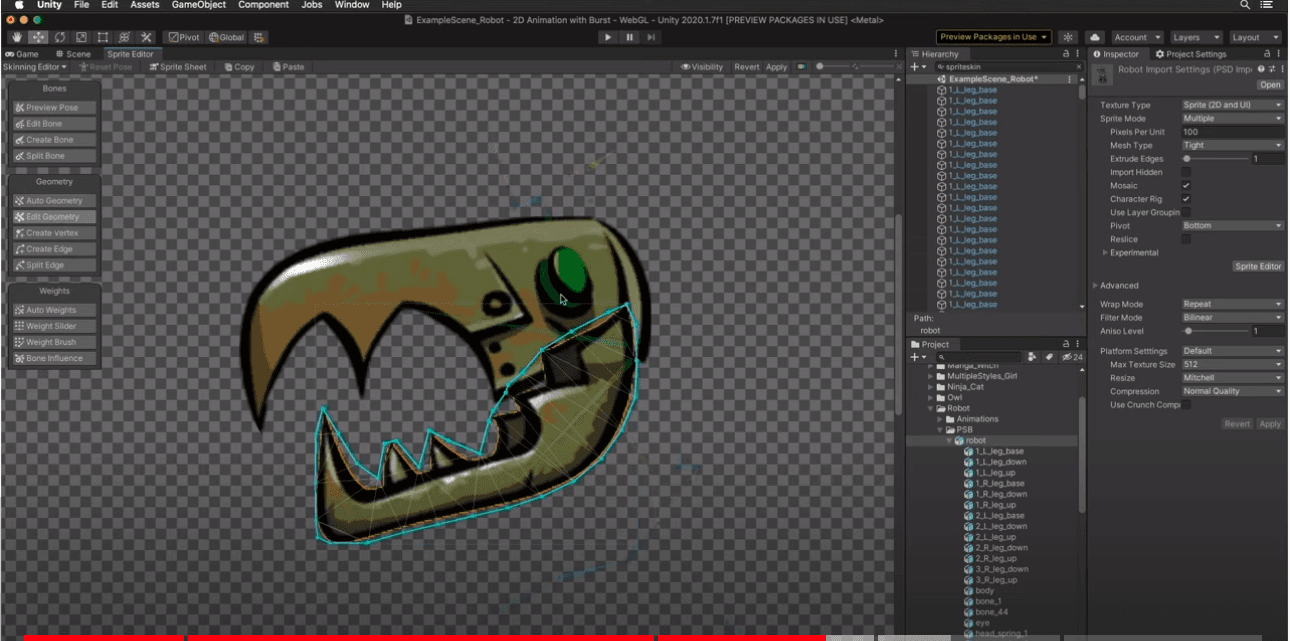Adjust the Extrude Edges slider
Viewport: 1290px width, 641px height.
1215,159
